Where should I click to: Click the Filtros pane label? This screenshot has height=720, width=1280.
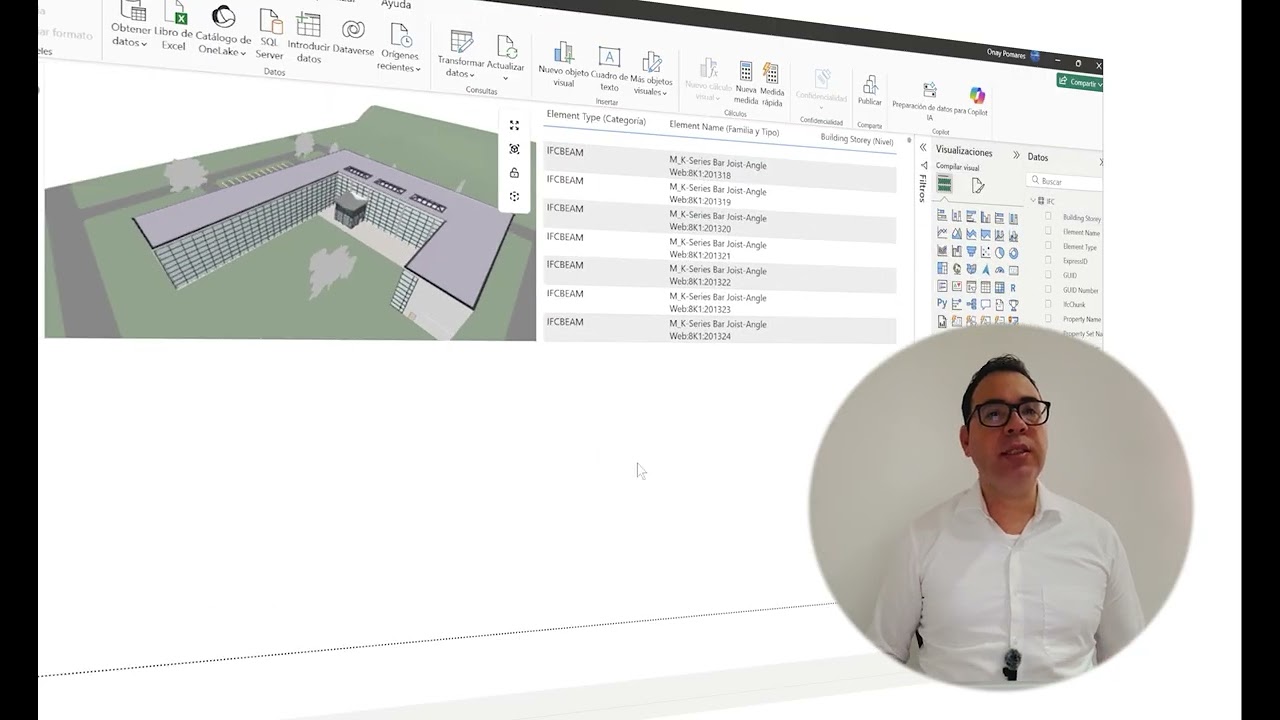coord(922,188)
